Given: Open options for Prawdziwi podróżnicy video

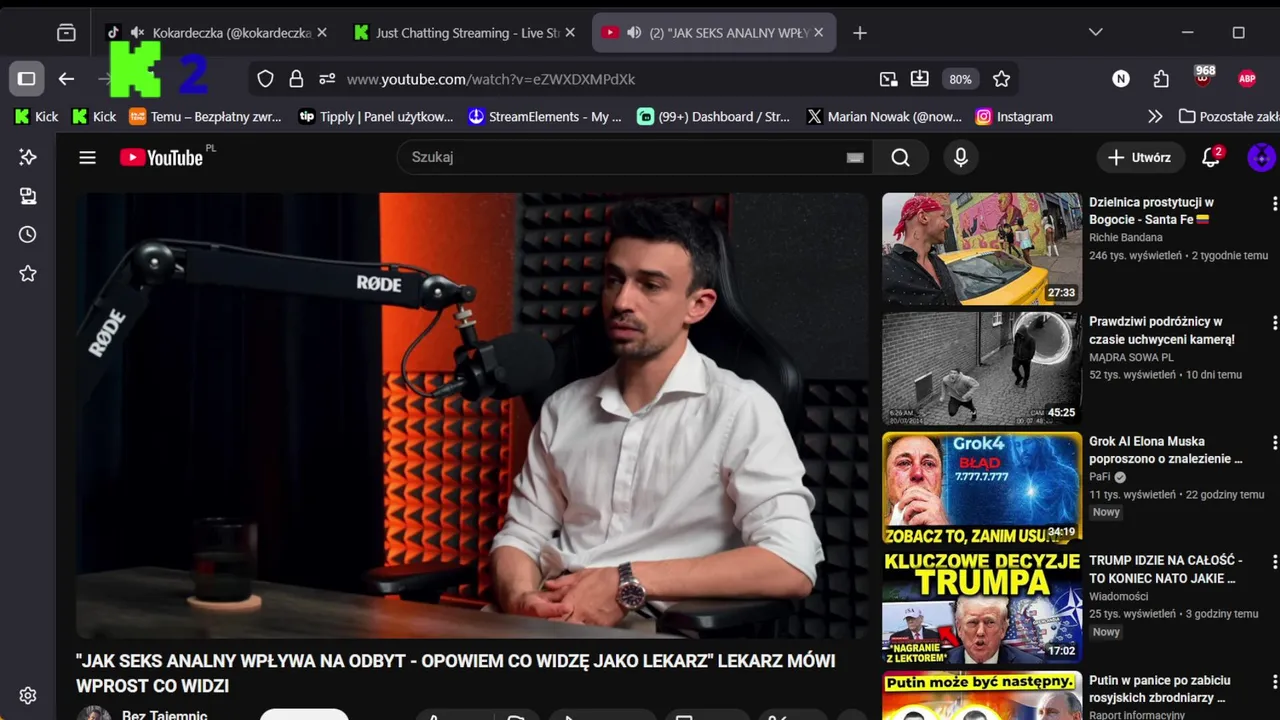Looking at the screenshot, I should tap(1274, 323).
